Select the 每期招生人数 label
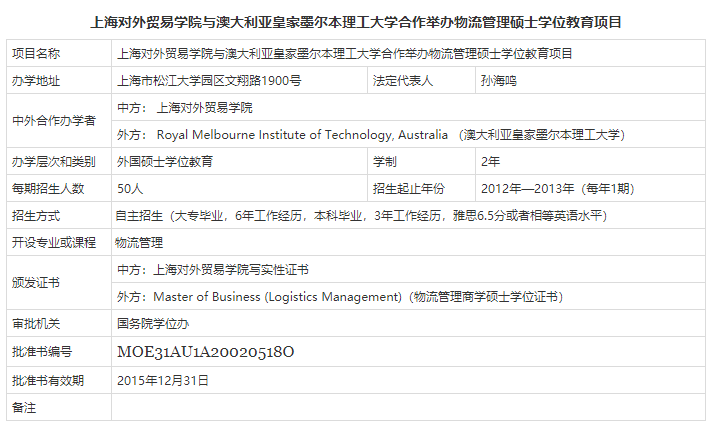Viewport: 711px width, 426px height. pos(48,189)
